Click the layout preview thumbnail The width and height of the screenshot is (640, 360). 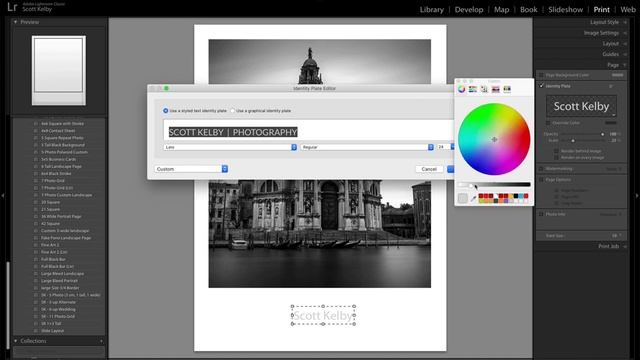(59, 70)
